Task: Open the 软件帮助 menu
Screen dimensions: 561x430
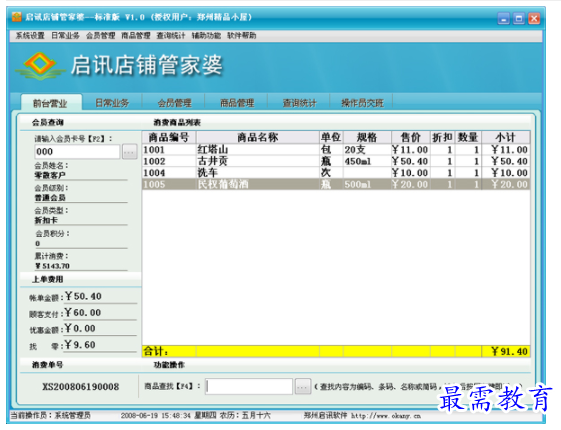Action: point(242,36)
